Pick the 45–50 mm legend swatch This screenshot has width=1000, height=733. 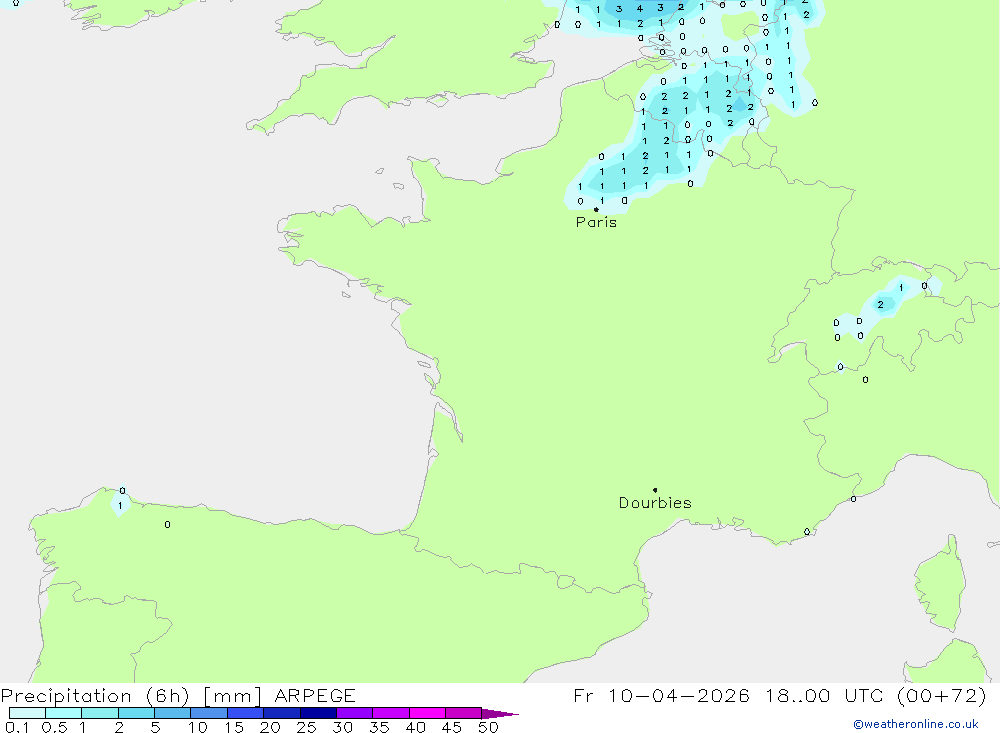point(464,713)
